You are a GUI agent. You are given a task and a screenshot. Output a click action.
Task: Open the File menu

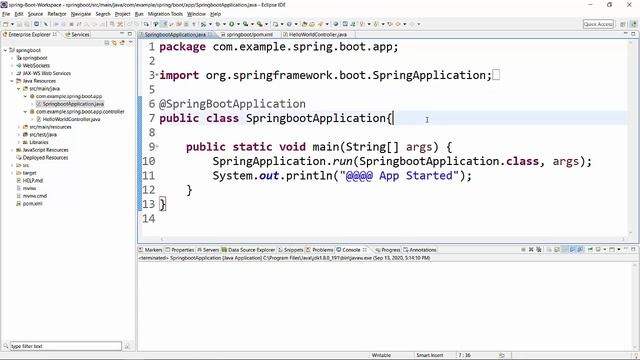6,14
